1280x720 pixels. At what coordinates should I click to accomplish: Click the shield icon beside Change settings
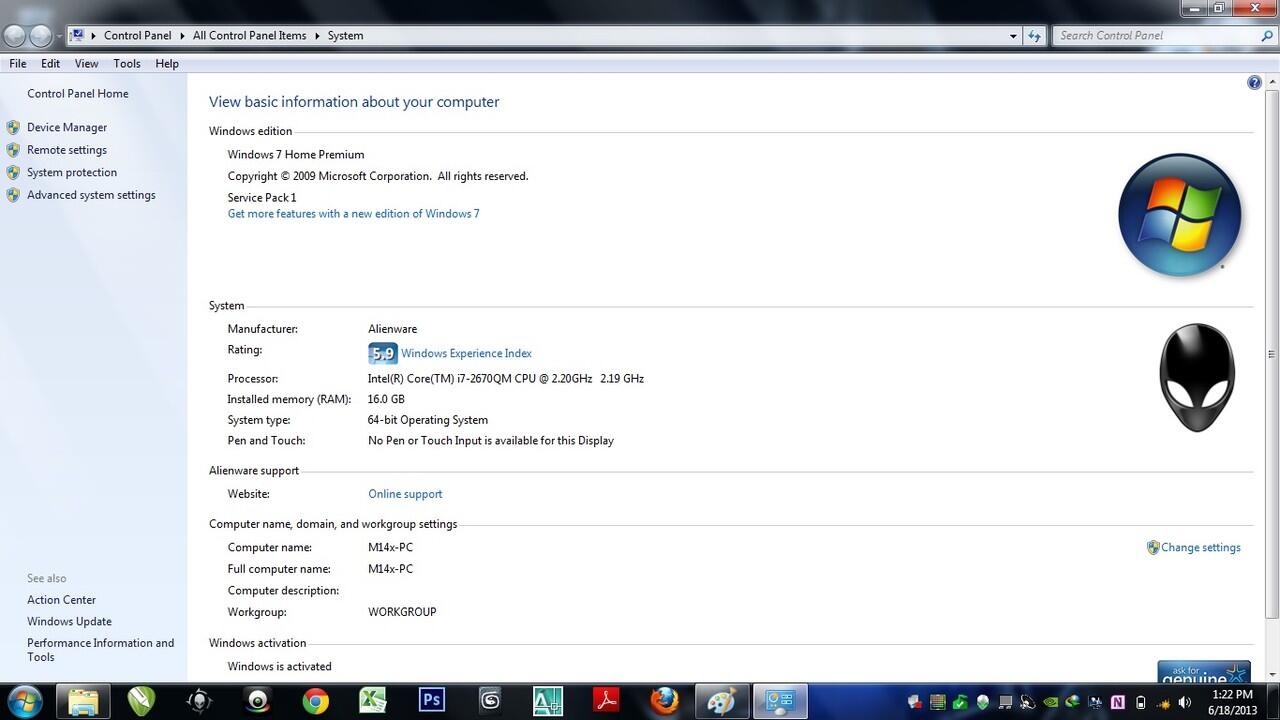tap(1153, 548)
